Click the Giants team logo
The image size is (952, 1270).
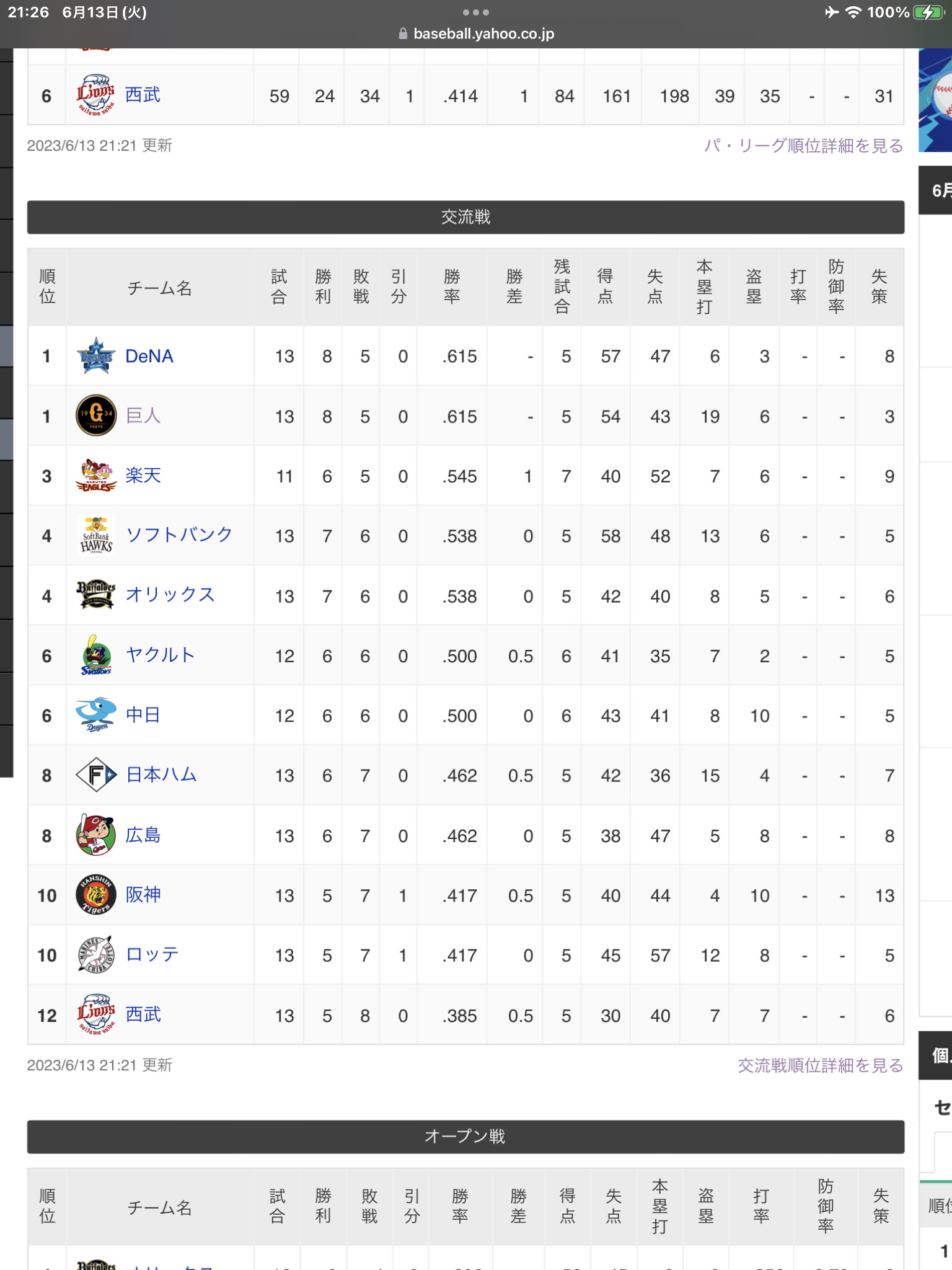tap(96, 415)
